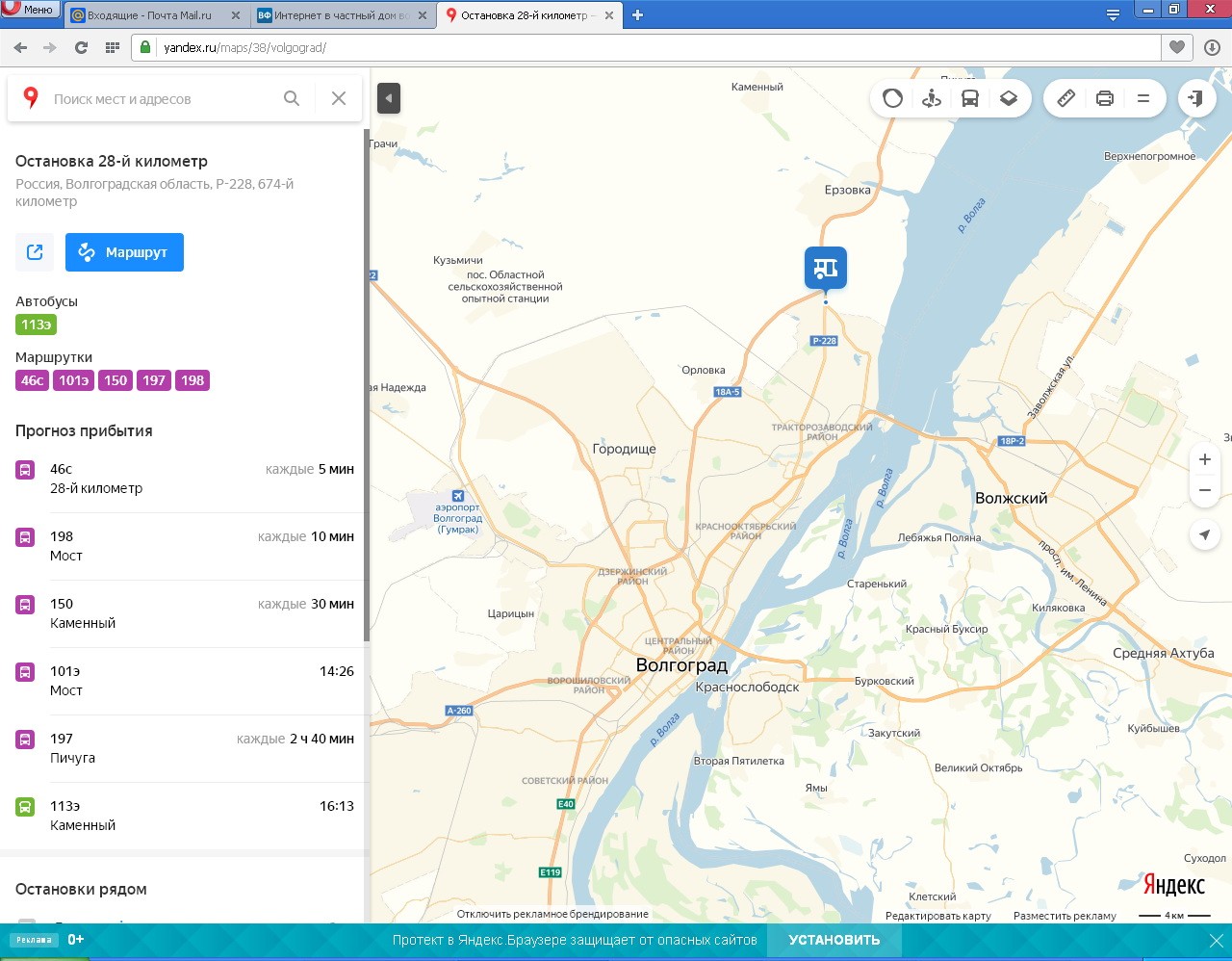Click the my location arrow icon
This screenshot has height=961, width=1232.
pos(1205,535)
